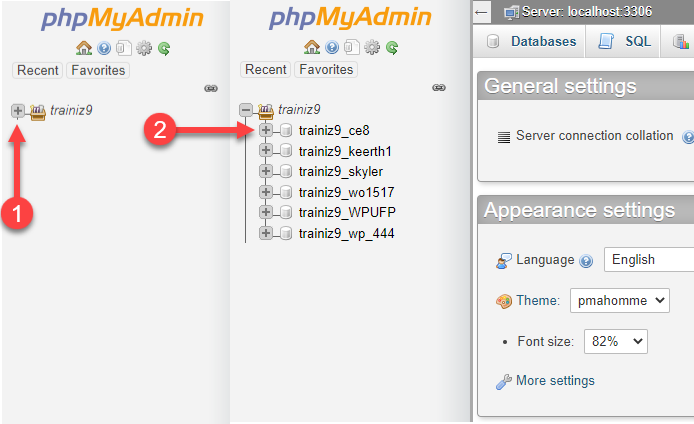
Task: Click the Theme label link
Action: (538, 301)
